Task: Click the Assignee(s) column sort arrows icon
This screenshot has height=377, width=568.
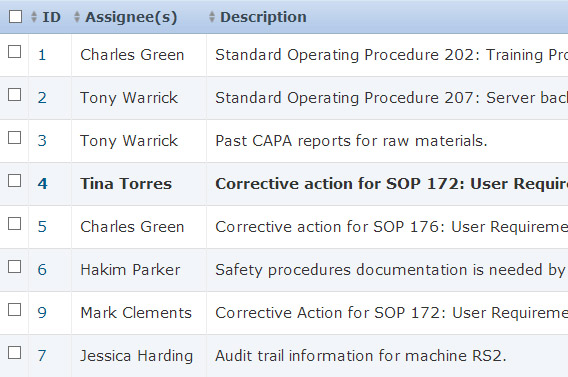Action: [77, 17]
